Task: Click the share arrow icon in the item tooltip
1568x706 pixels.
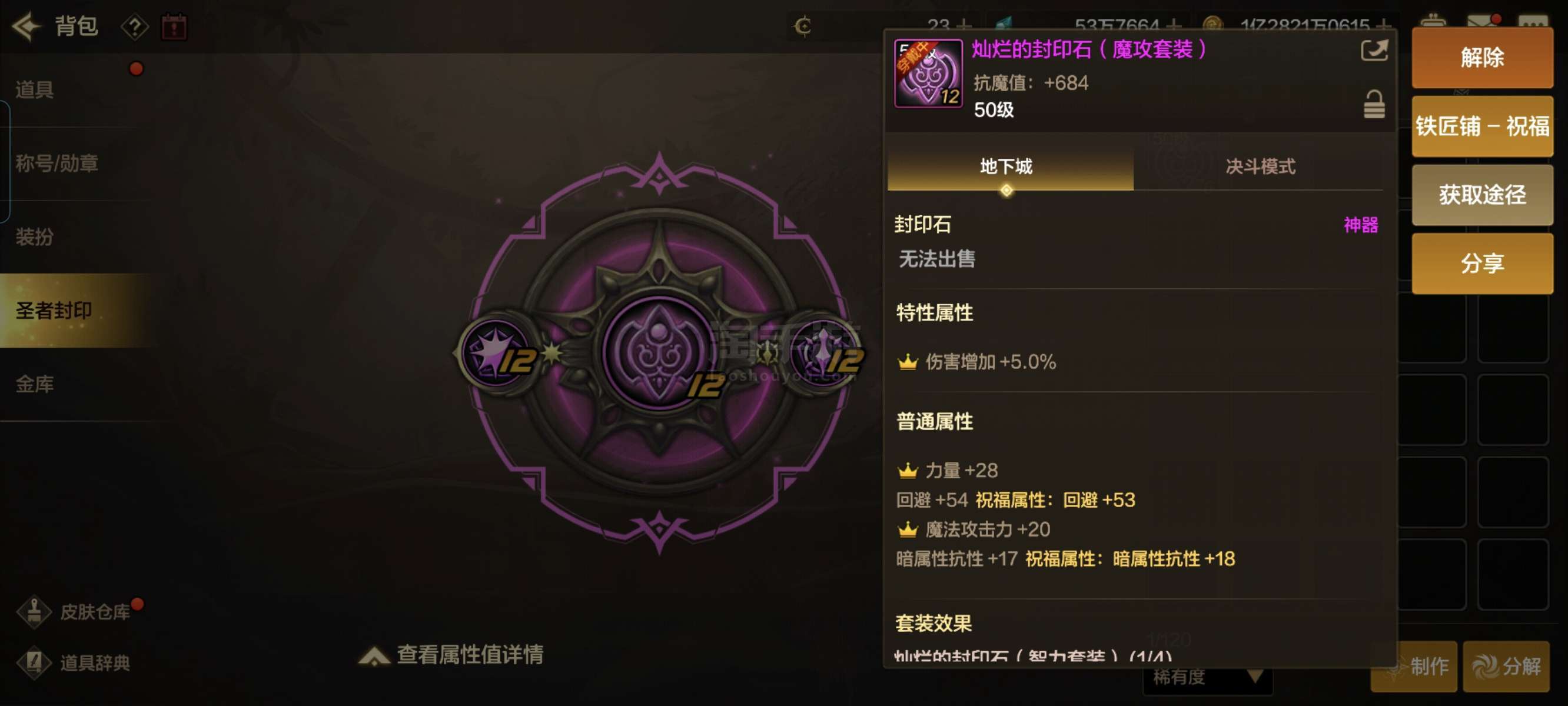Action: [1374, 50]
